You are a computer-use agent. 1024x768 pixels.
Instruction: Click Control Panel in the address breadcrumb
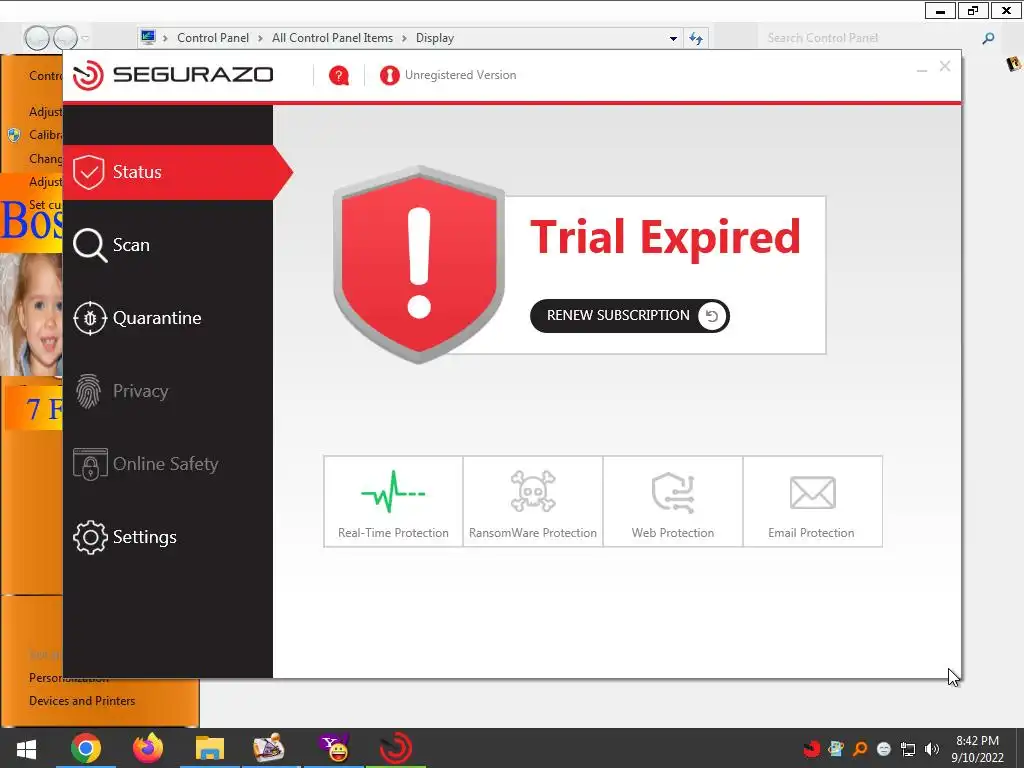[x=213, y=38]
